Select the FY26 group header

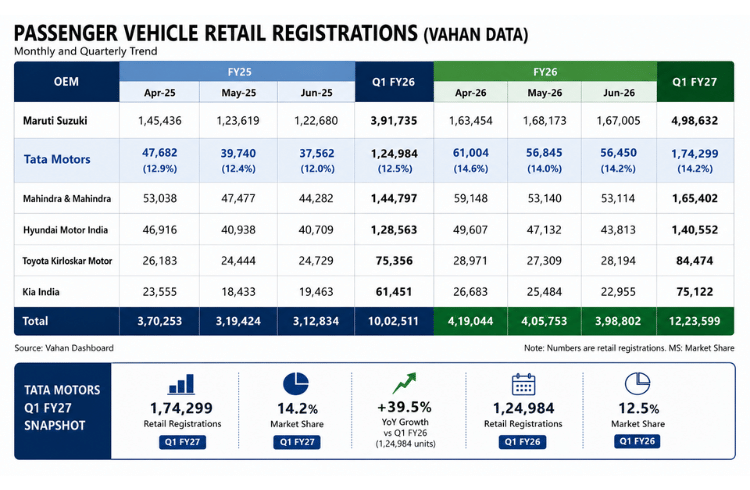[x=545, y=72]
